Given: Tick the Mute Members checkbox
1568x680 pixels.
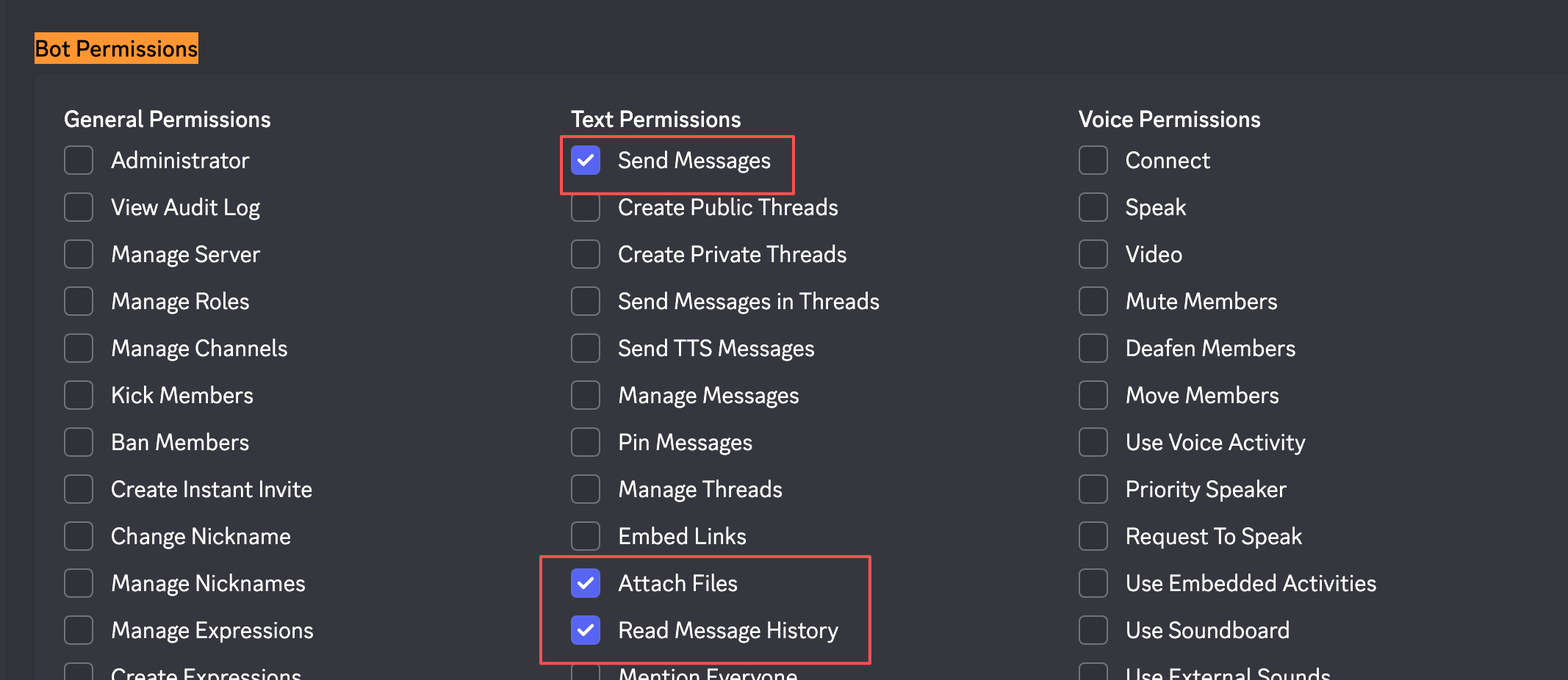Looking at the screenshot, I should [1093, 301].
